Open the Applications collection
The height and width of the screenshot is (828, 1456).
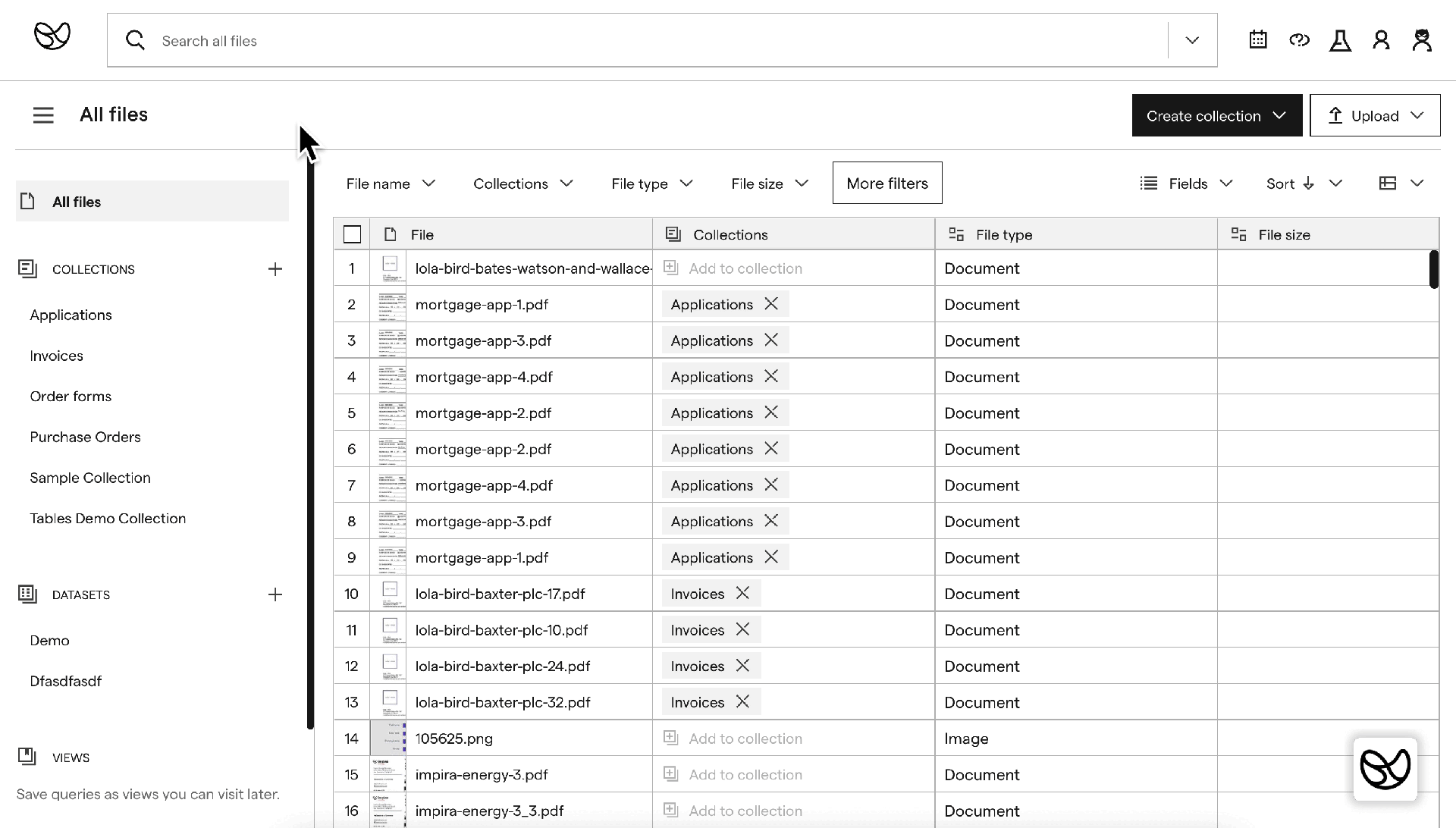(x=71, y=315)
